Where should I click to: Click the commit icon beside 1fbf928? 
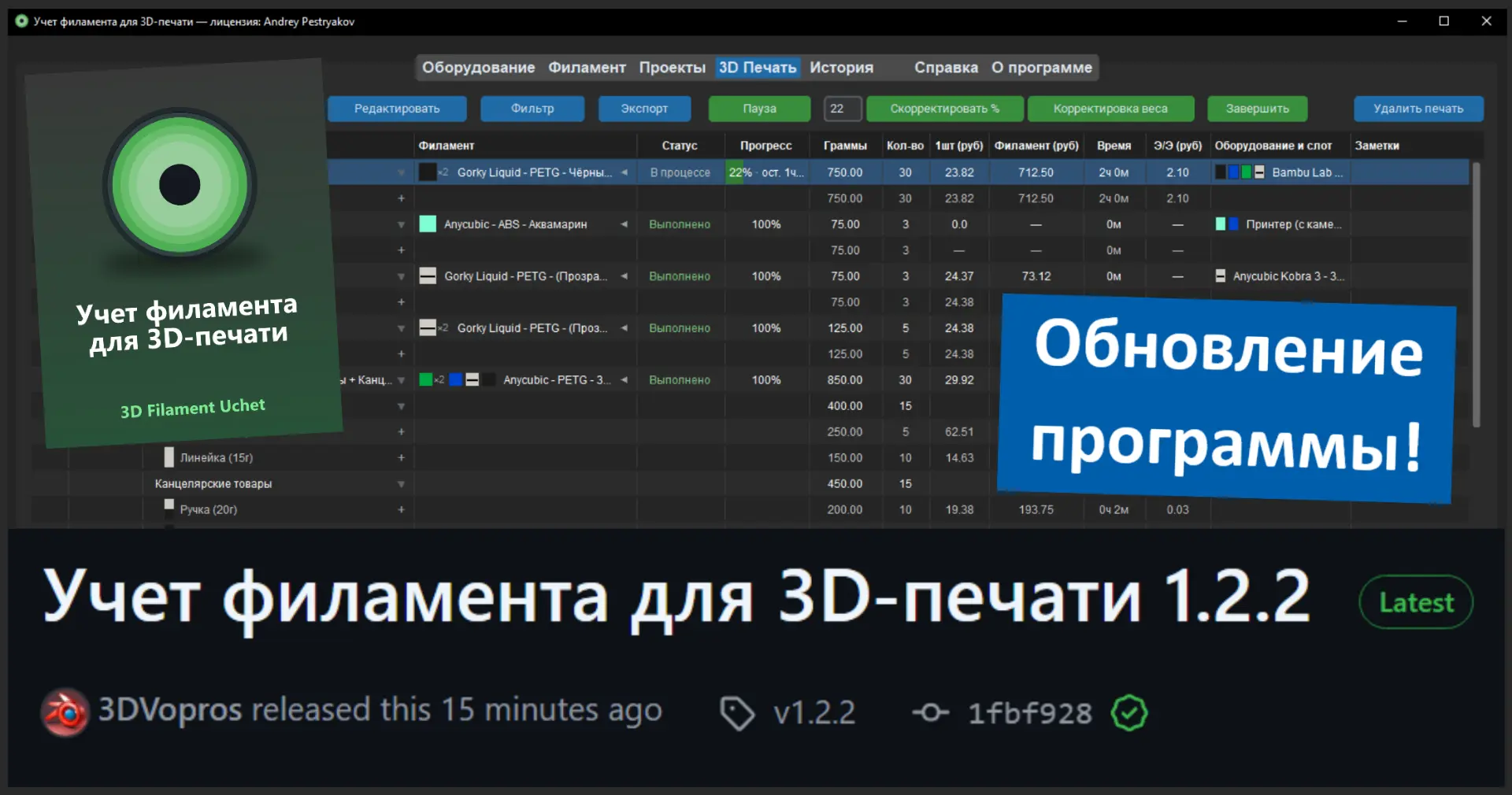coord(930,713)
